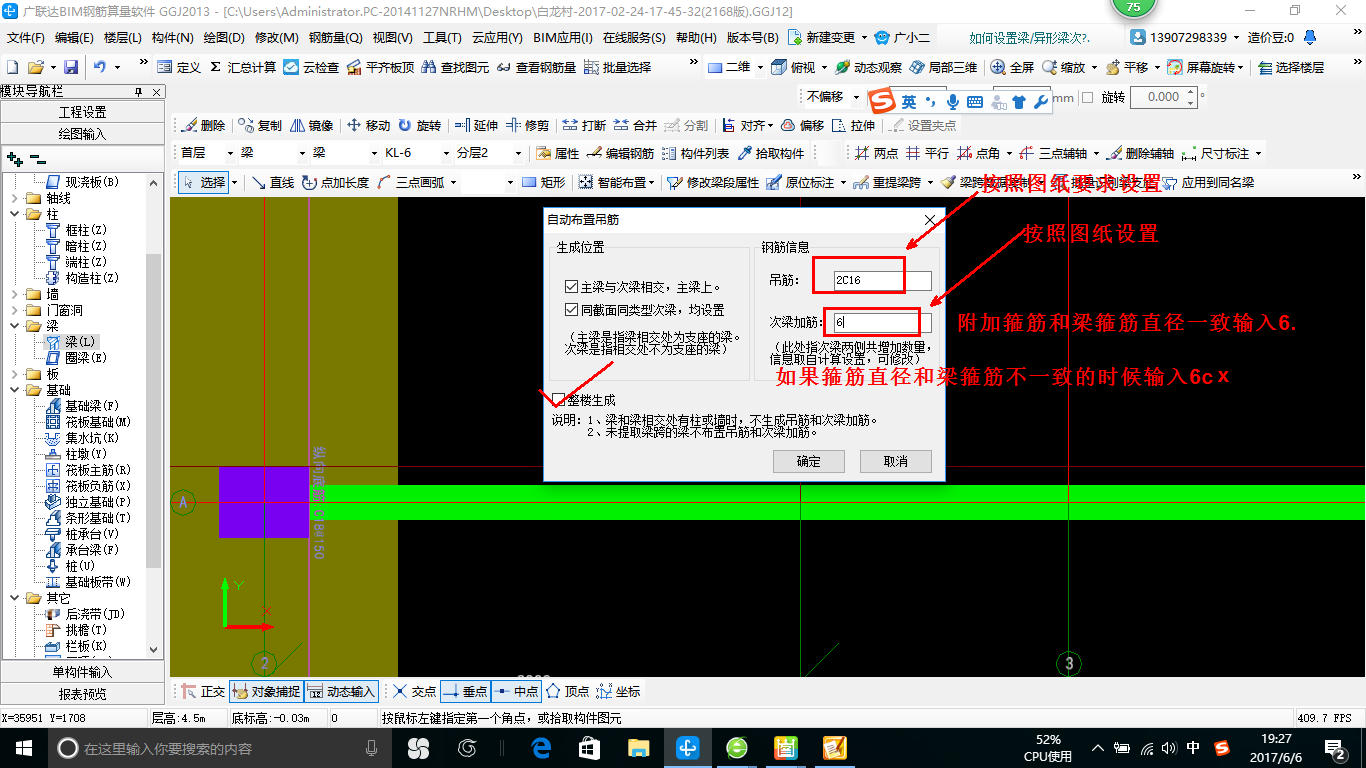
Task: Click the 移动 move tool
Action: pos(368,125)
